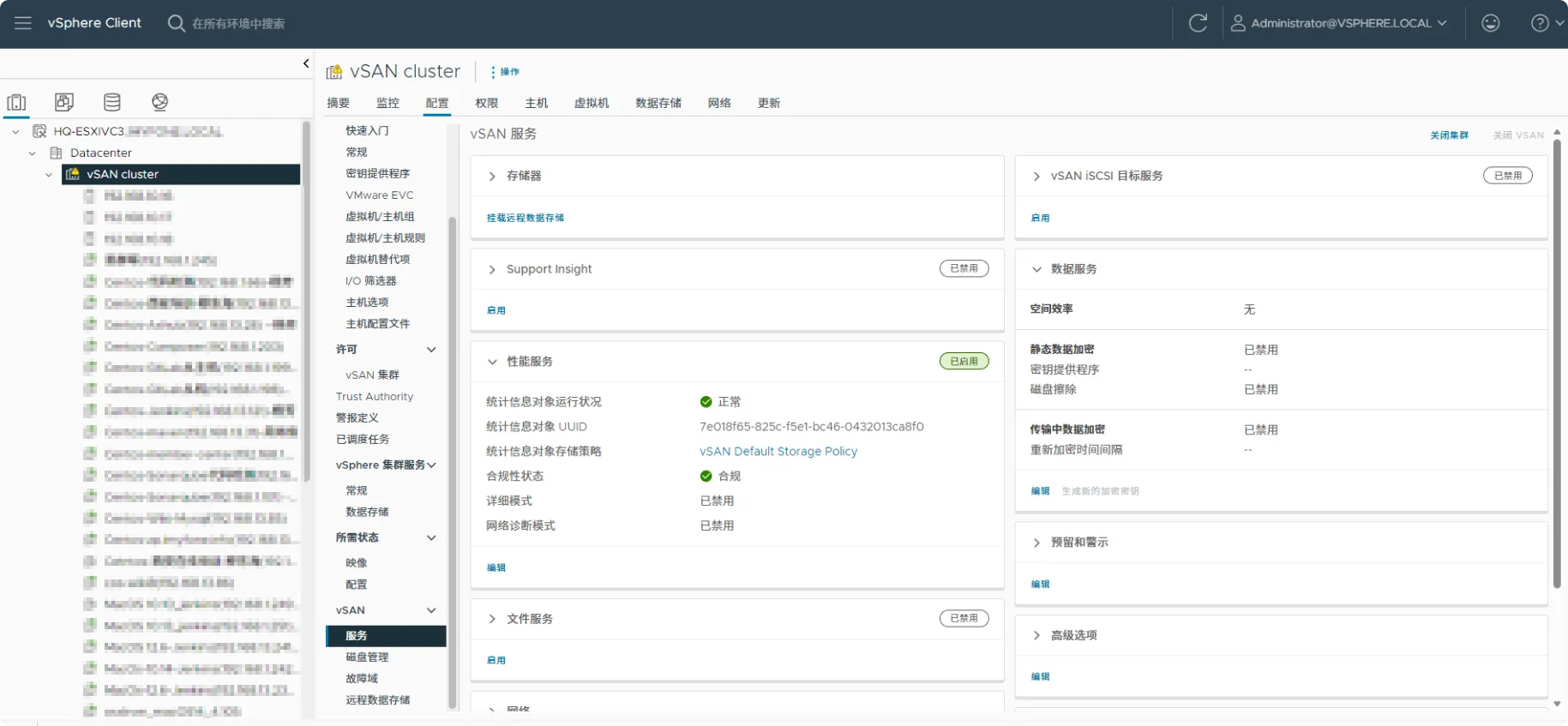Select 快速入门 in configuration menu
The width and height of the screenshot is (1568, 726).
point(367,130)
